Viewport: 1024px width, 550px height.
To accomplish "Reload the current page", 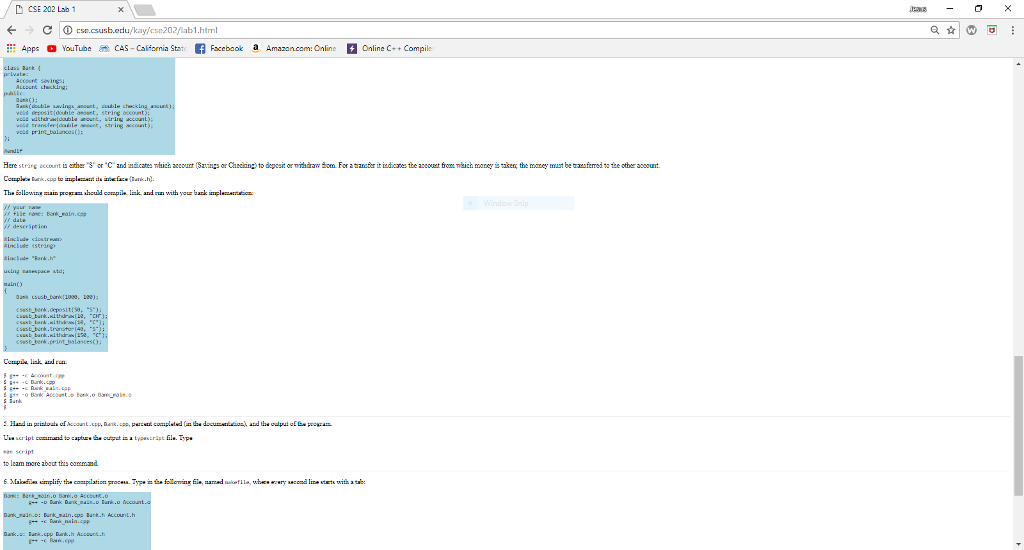I will 47,30.
